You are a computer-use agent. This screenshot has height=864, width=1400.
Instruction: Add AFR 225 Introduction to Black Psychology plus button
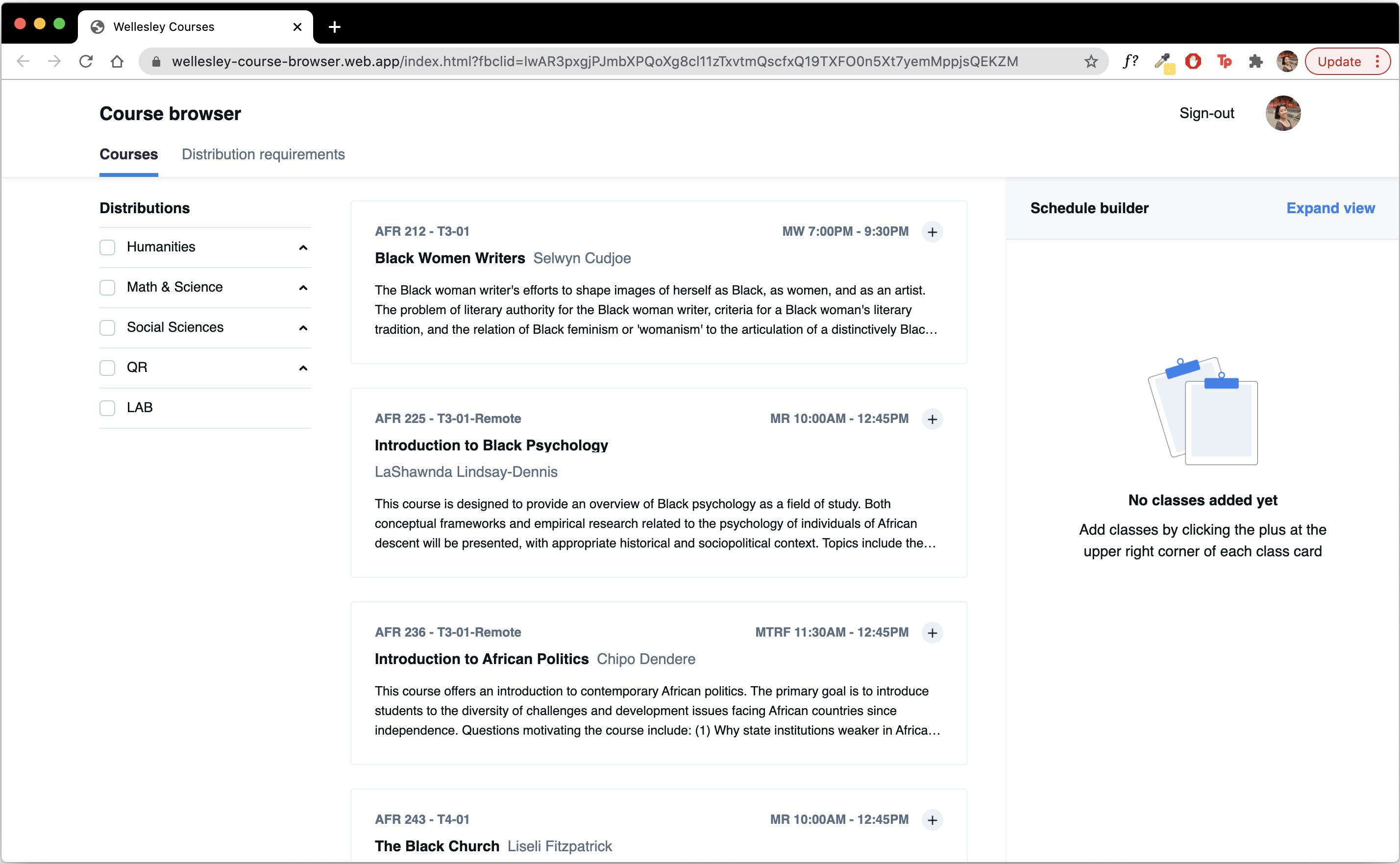pyautogui.click(x=932, y=420)
